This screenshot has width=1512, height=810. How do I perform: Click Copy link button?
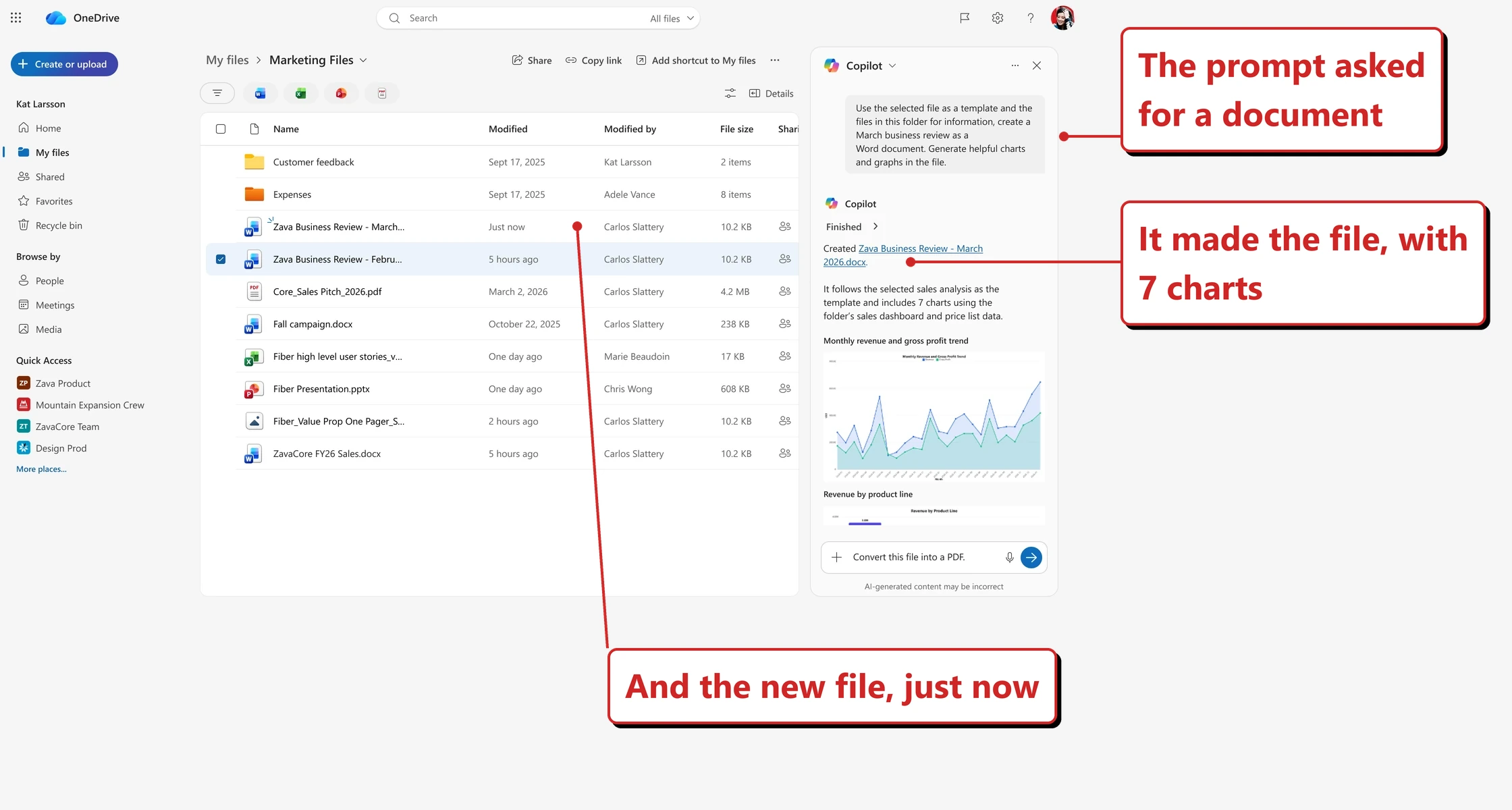(593, 60)
